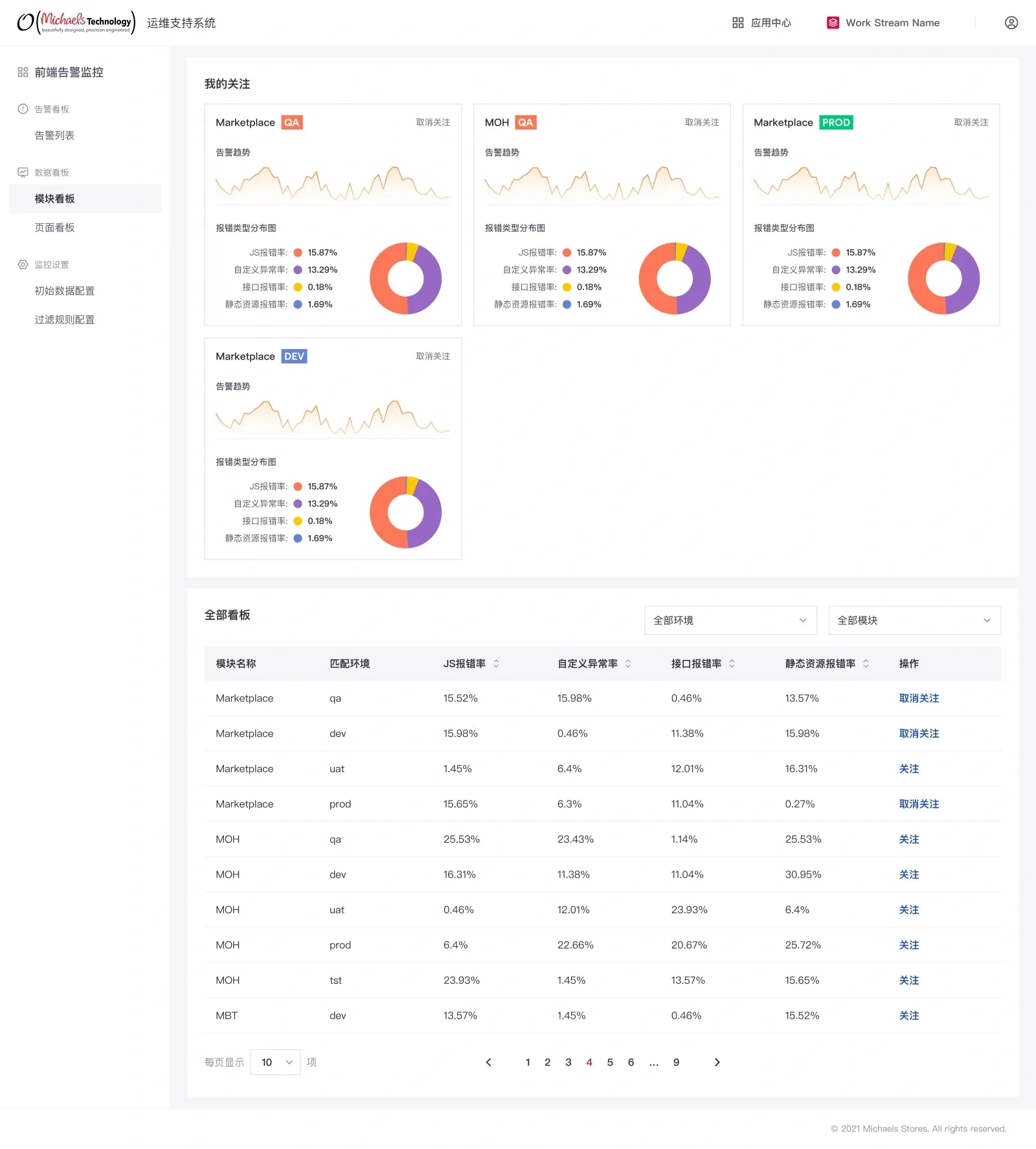Go to page 6
This screenshot has height=1149, width=1036.
point(631,1062)
